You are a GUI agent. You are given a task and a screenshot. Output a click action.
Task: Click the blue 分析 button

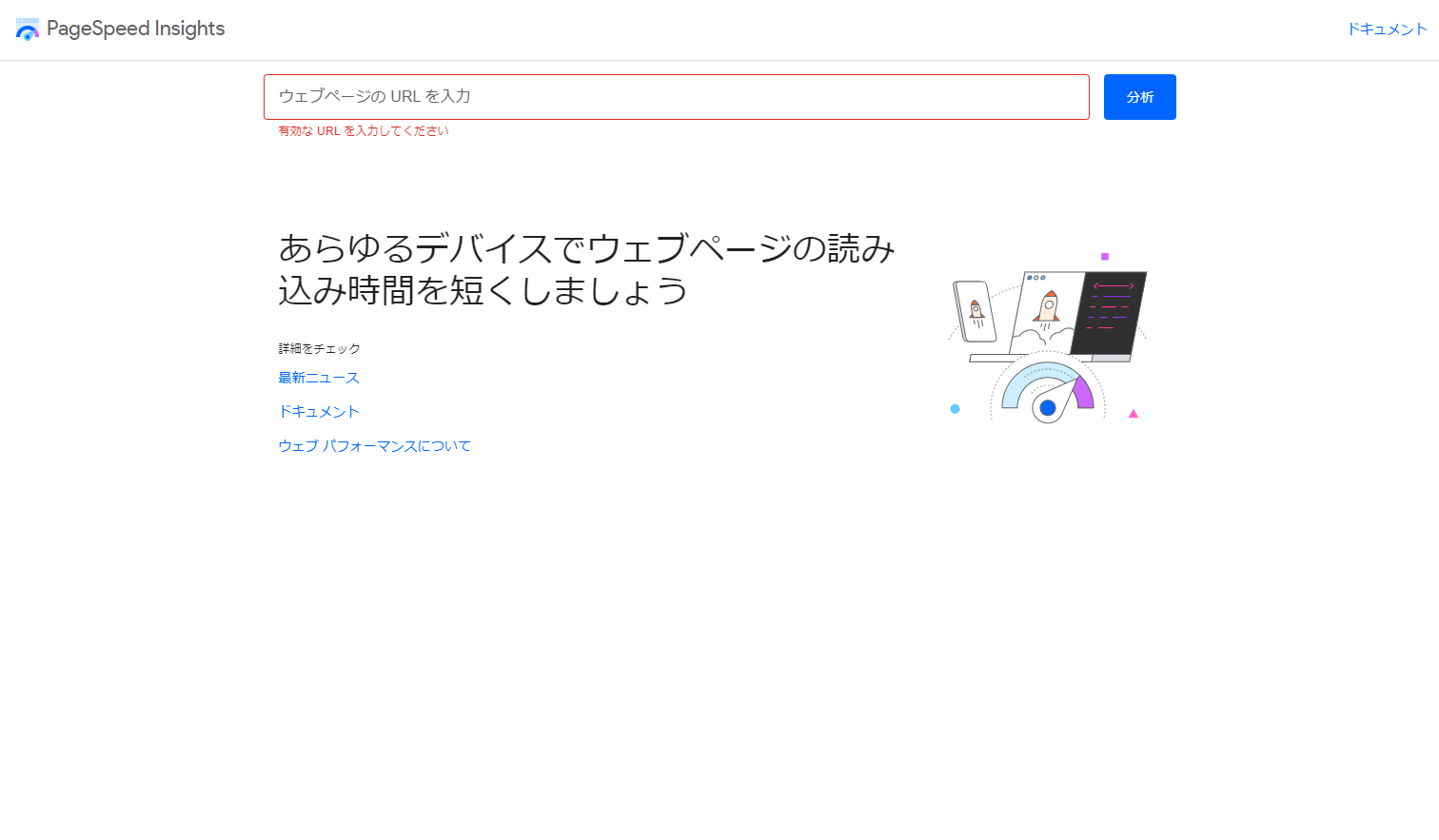[1140, 97]
